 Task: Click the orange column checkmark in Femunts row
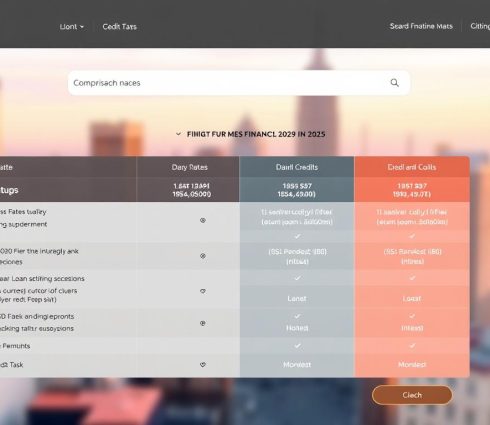click(x=412, y=346)
